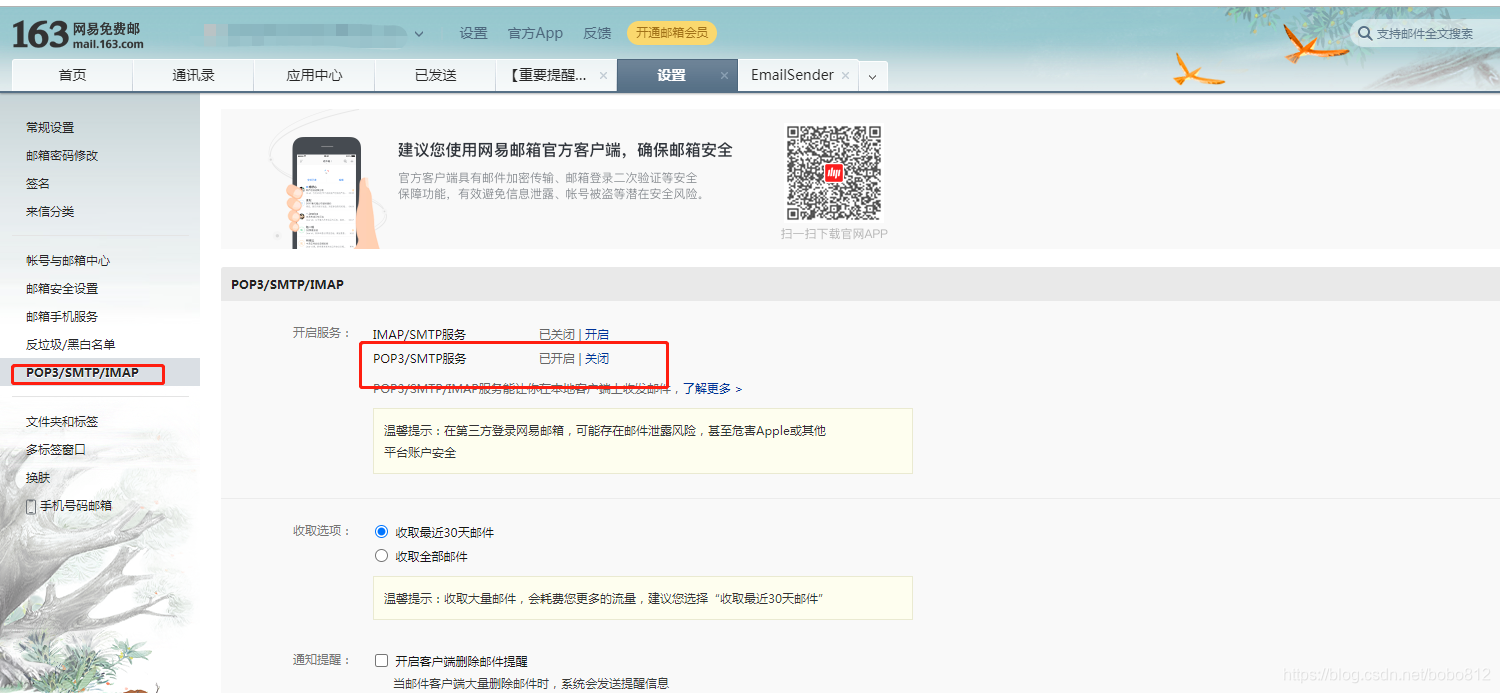The width and height of the screenshot is (1500, 693).
Task: Click the 反馈 link
Action: [597, 33]
